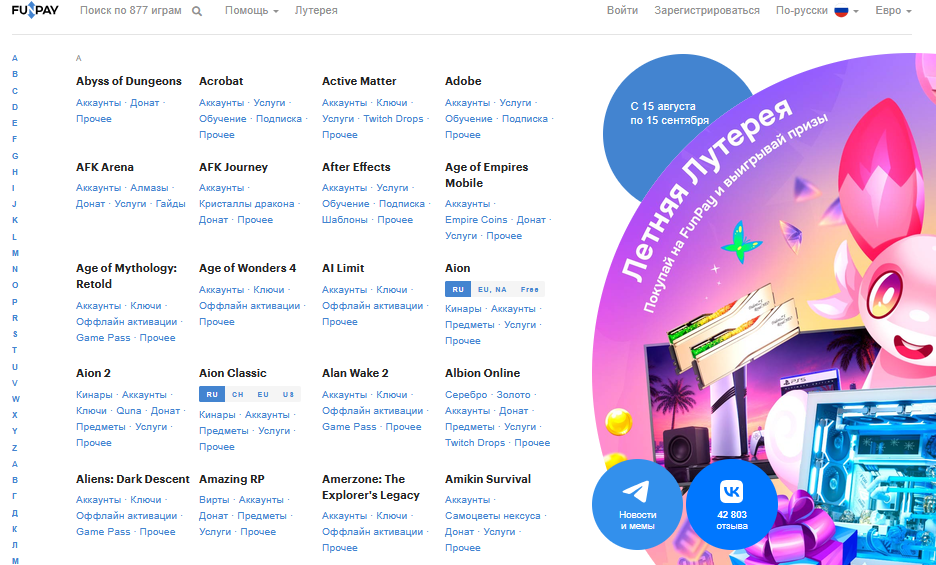This screenshot has height=565, width=936.
Task: Open Донат under Abyss of Dungeons
Action: pyautogui.click(x=144, y=103)
